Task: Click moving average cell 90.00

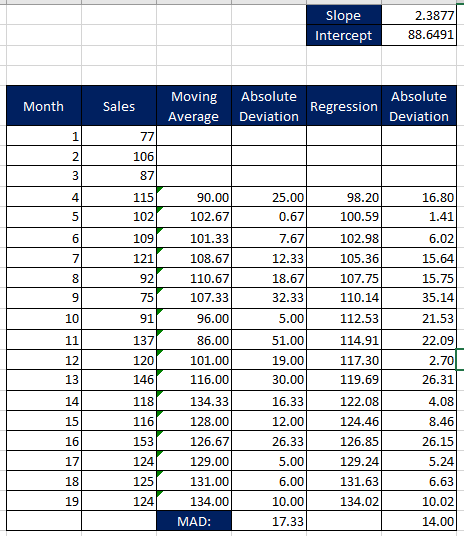Action: click(x=194, y=197)
